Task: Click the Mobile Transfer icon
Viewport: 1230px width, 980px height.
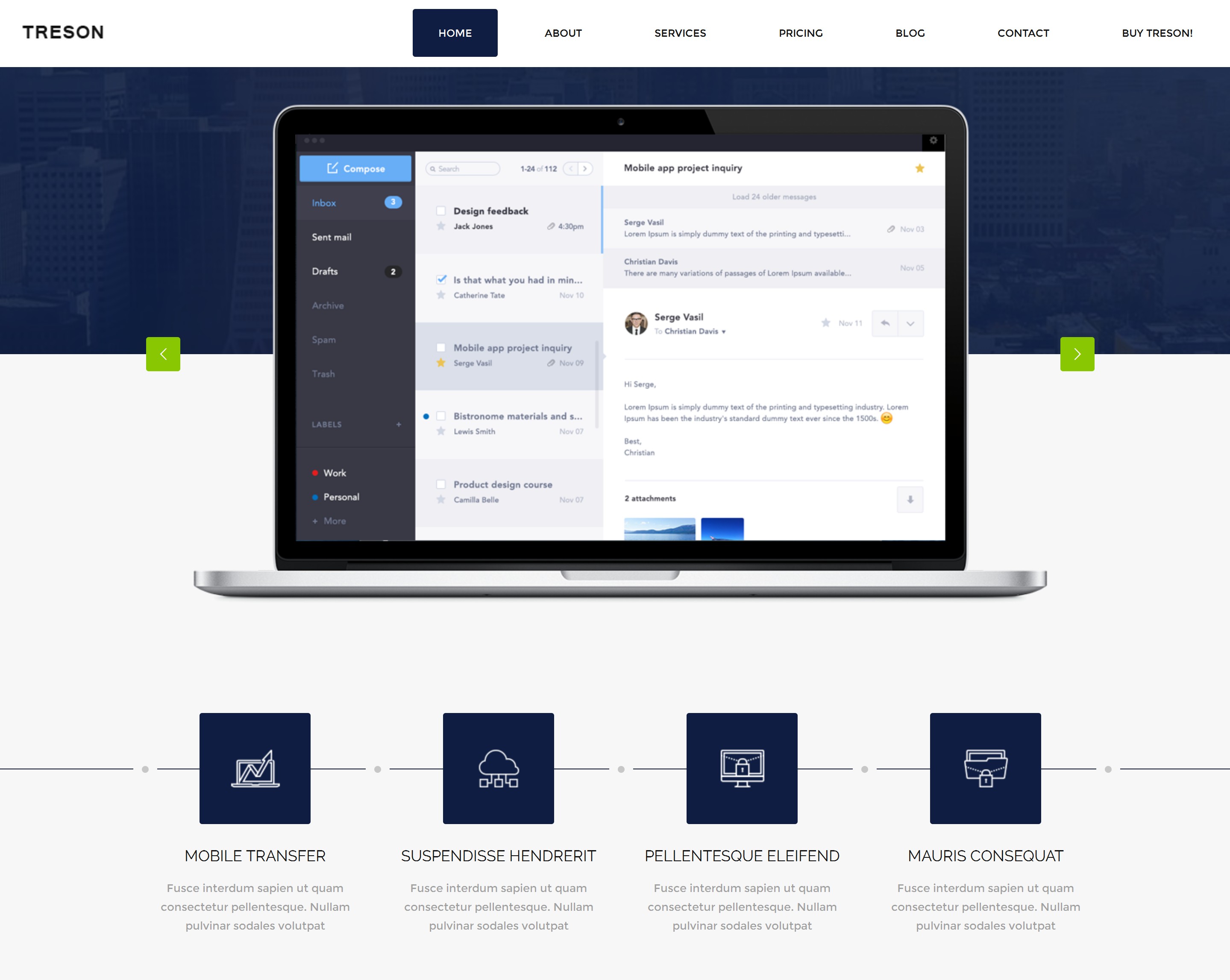Action: 255,768
